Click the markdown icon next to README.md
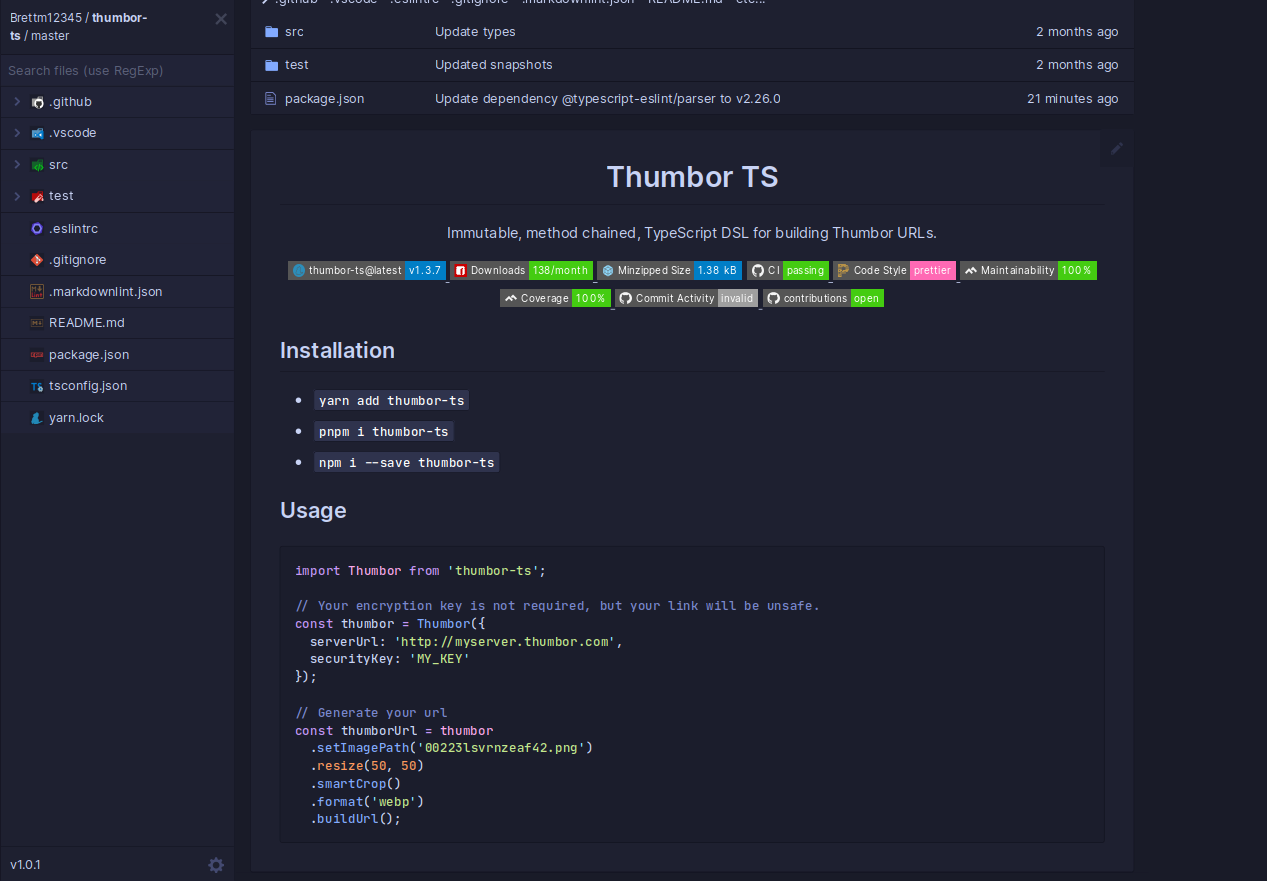1267x881 pixels. (x=35, y=322)
